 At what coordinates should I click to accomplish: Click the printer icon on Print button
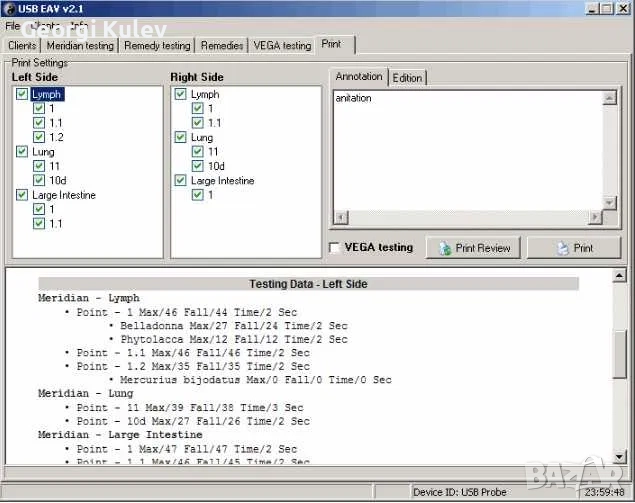point(562,248)
